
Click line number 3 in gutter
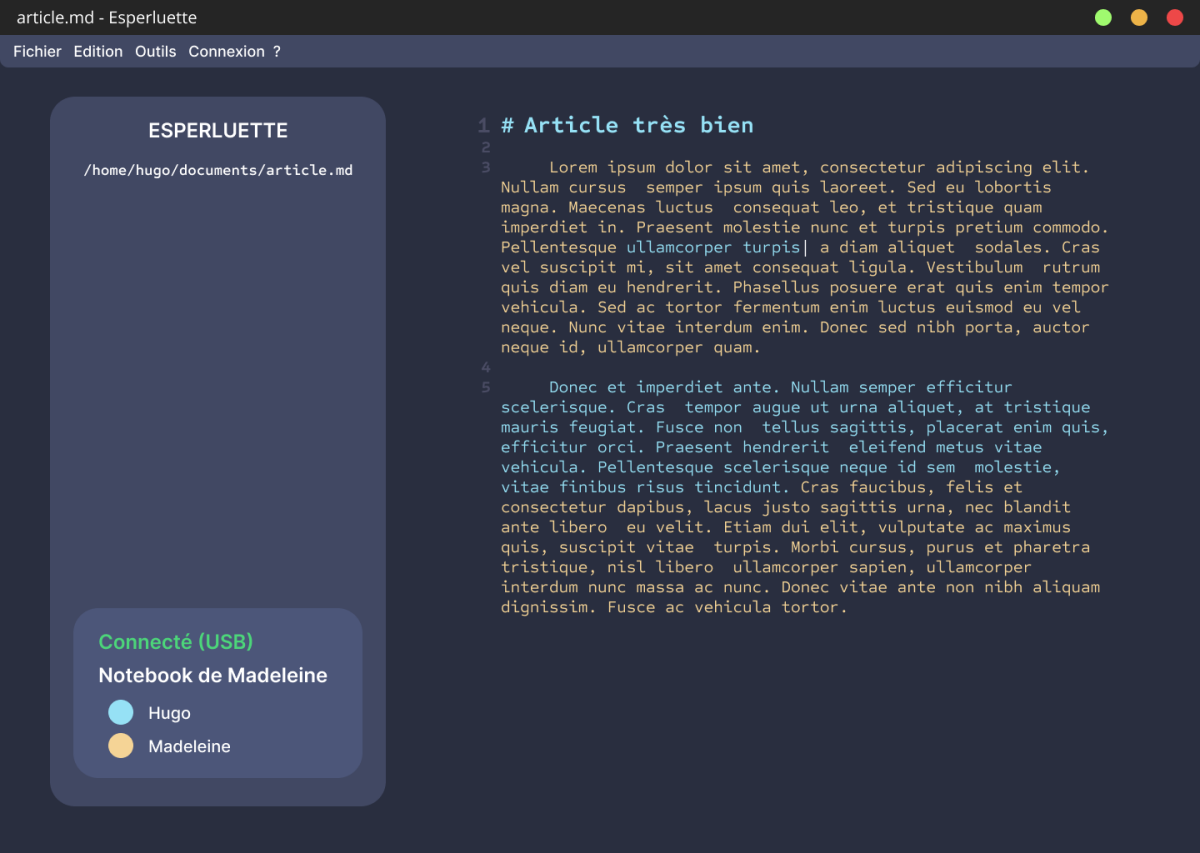pos(485,167)
